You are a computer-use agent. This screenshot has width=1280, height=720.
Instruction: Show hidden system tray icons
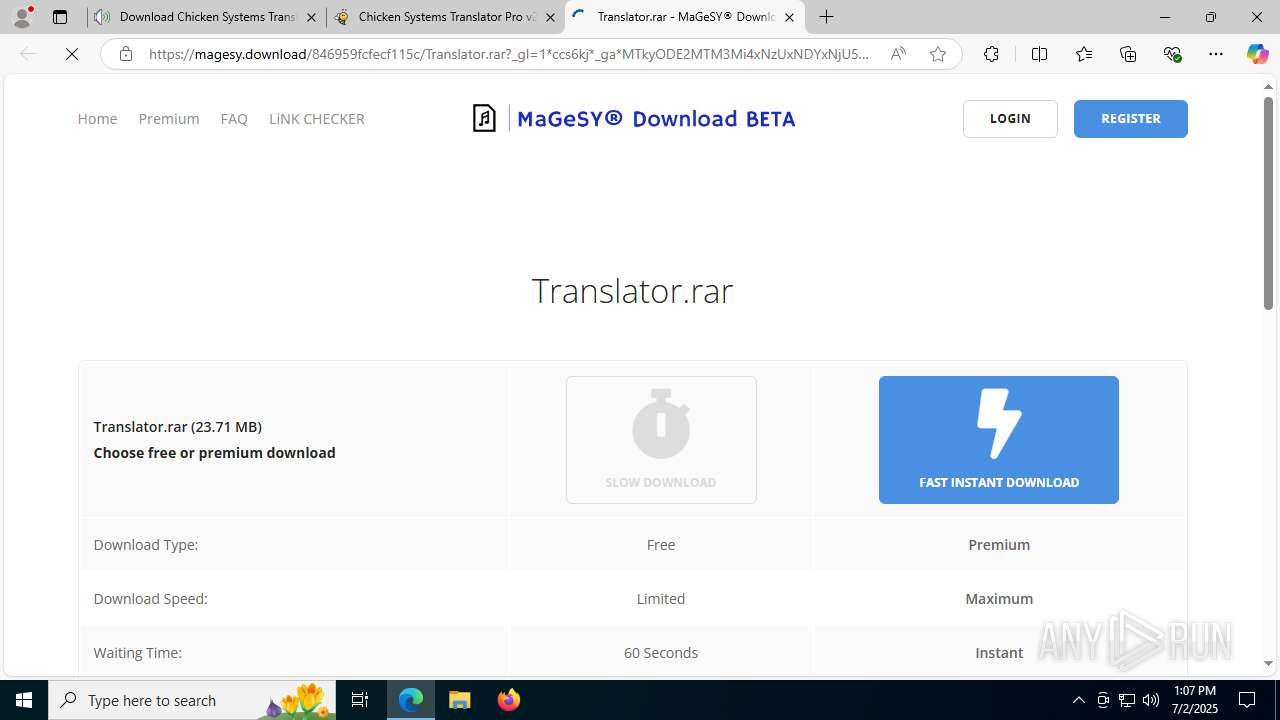1078,700
